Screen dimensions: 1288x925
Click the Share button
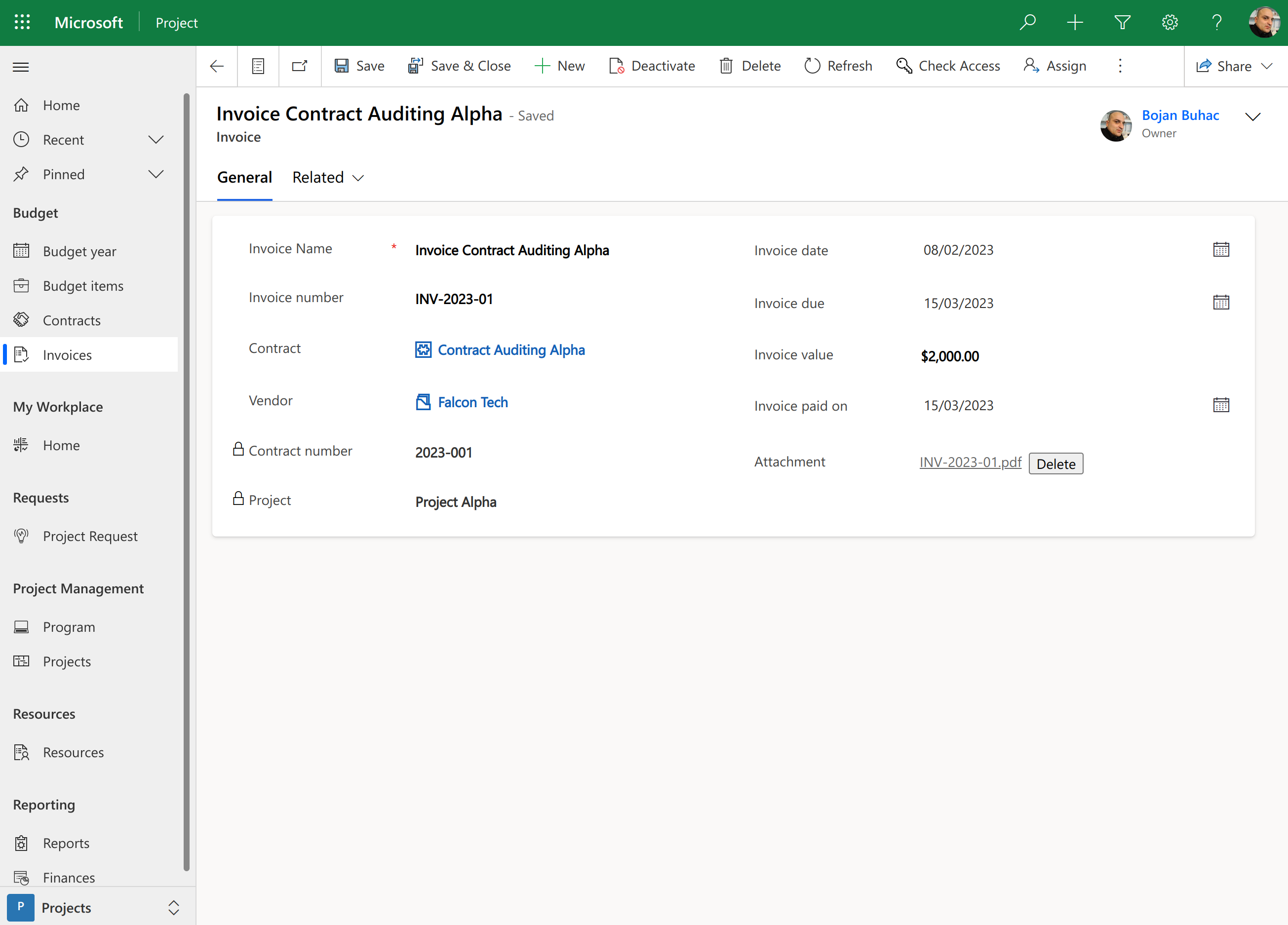(x=1223, y=67)
